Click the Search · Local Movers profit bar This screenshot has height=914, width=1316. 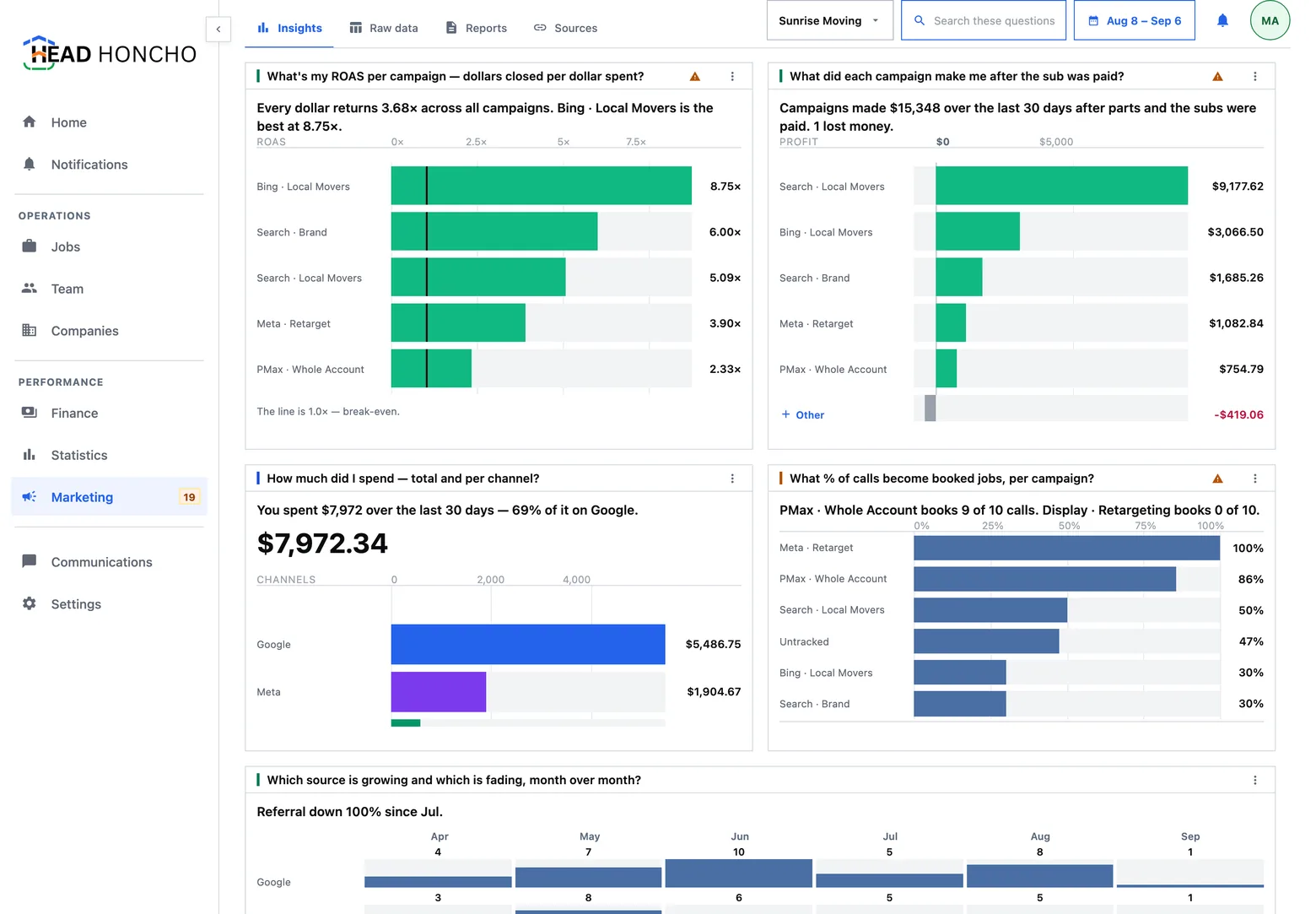coord(1061,186)
